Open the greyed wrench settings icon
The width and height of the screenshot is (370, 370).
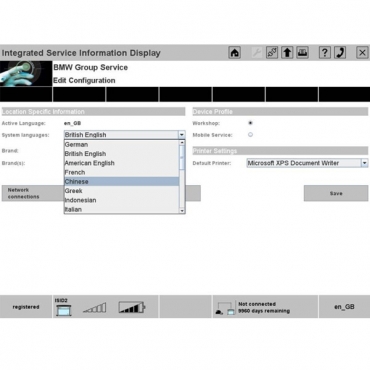(256, 53)
